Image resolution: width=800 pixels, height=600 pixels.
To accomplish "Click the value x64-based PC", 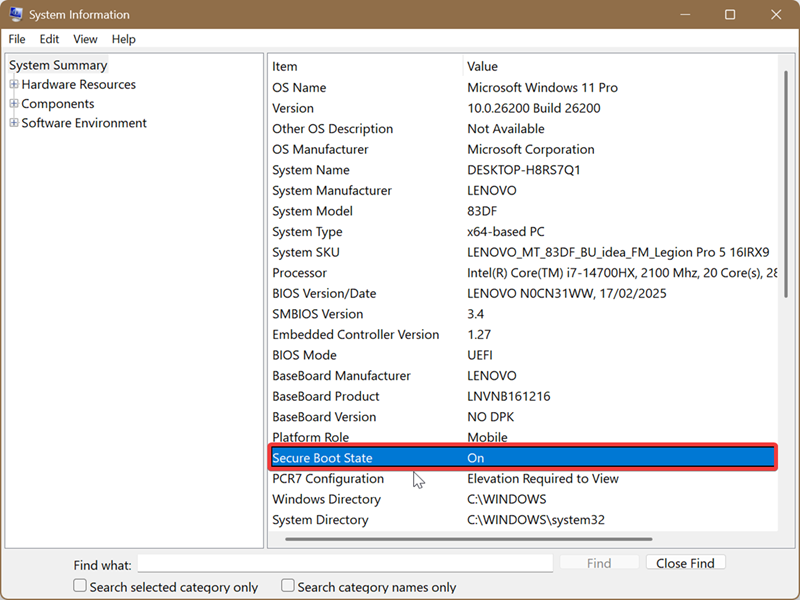I will (506, 232).
